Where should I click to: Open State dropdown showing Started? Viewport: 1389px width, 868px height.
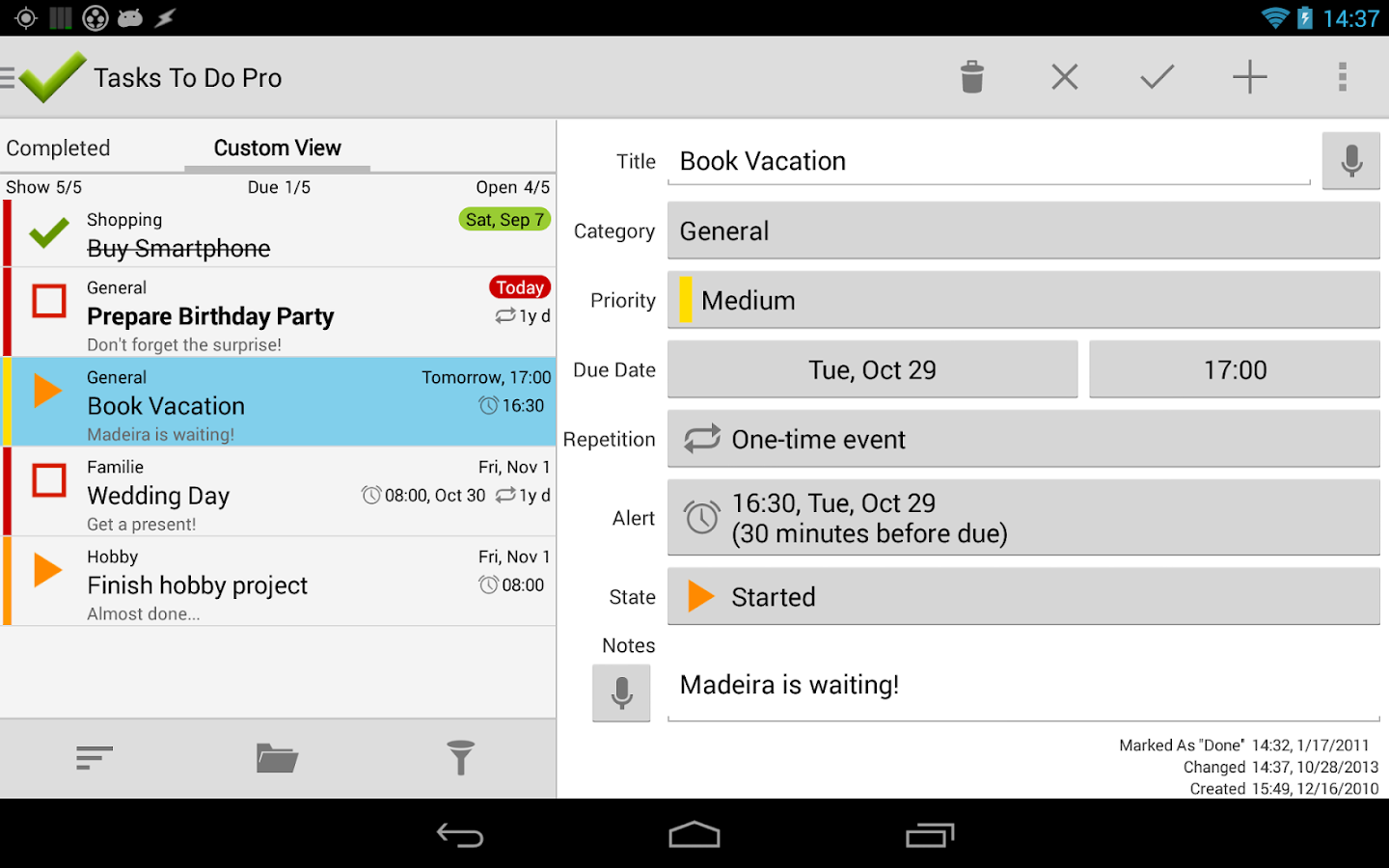1023,597
